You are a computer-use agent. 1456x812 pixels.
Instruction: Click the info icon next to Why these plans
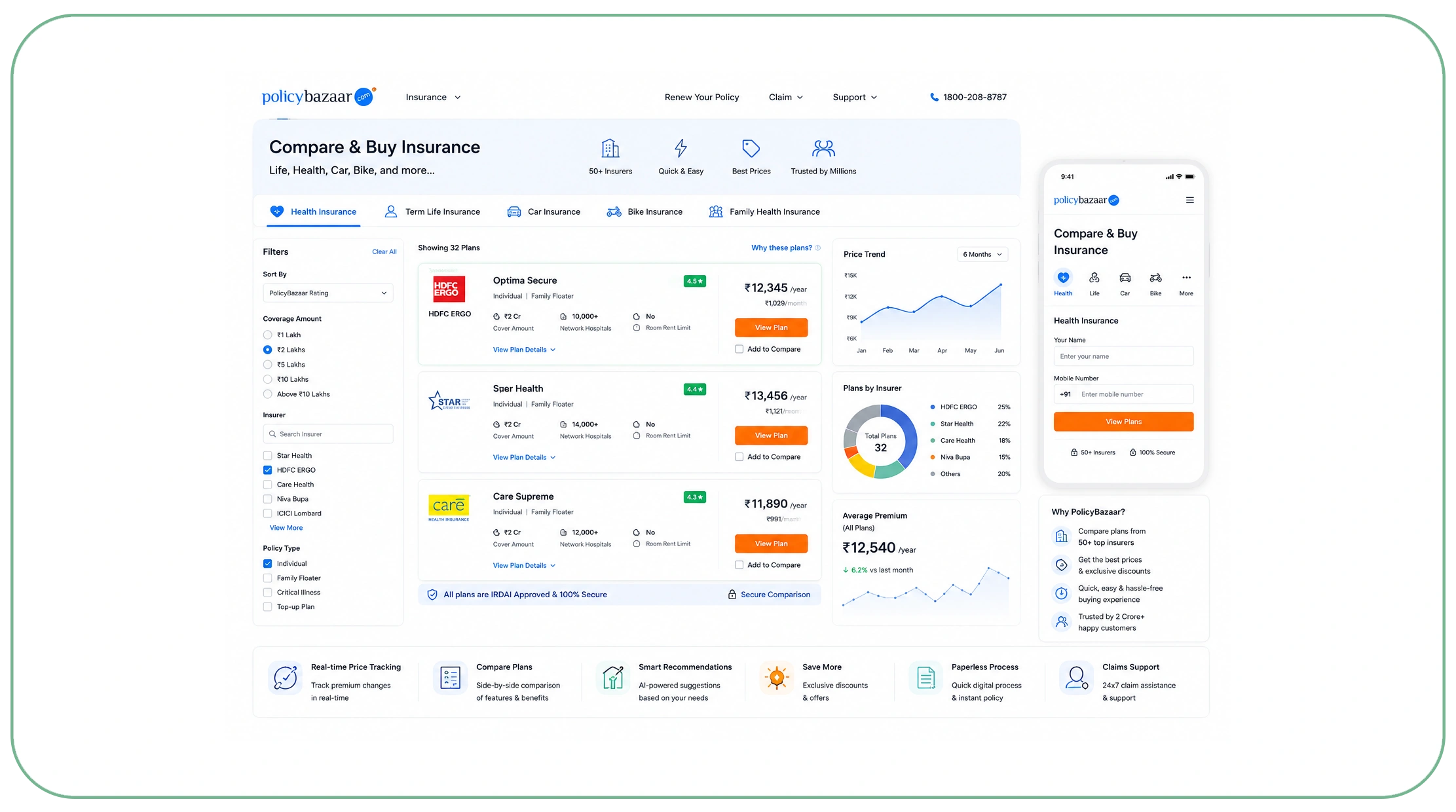817,248
